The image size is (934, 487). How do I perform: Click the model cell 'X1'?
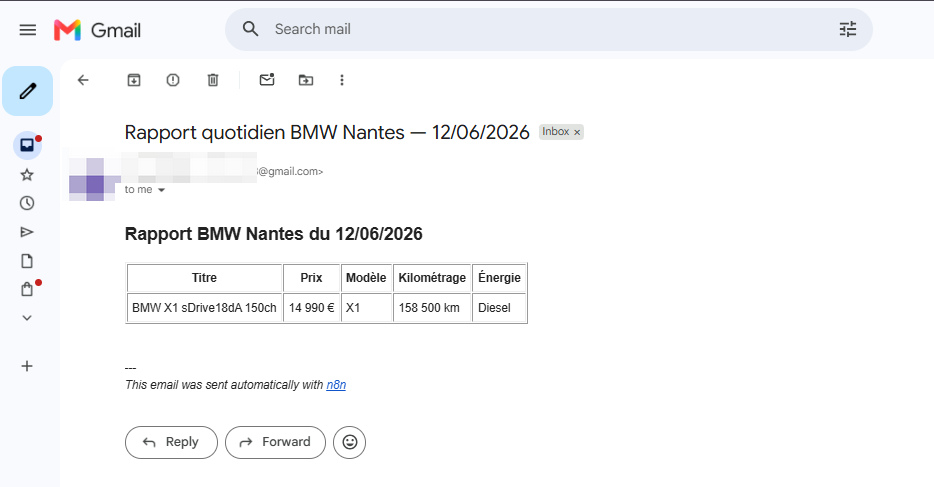click(x=366, y=308)
